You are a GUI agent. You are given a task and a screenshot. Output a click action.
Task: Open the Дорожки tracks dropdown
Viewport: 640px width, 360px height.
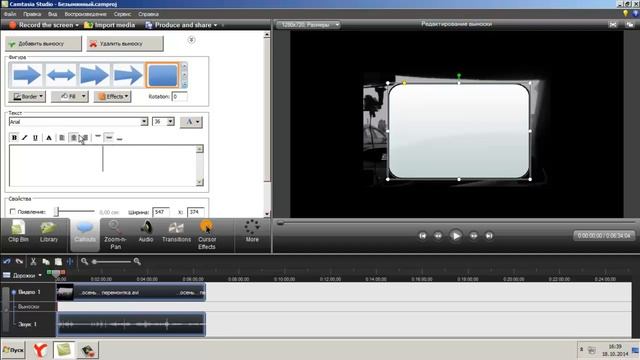[22, 276]
